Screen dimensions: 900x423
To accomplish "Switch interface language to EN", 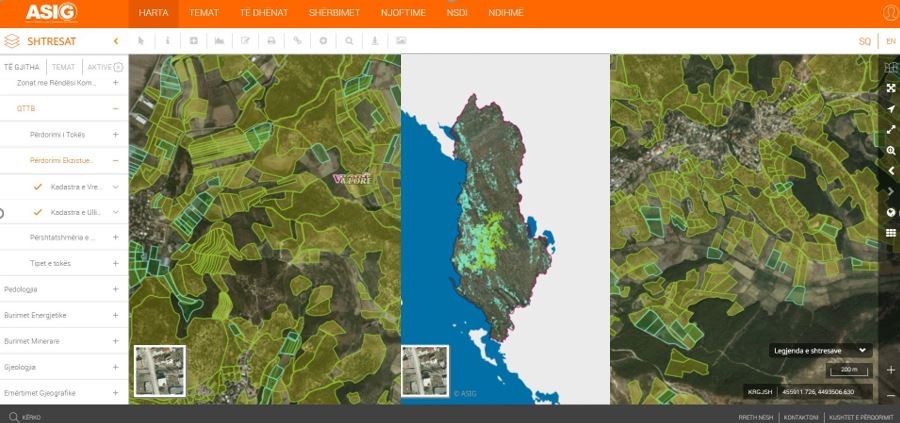I will (890, 41).
